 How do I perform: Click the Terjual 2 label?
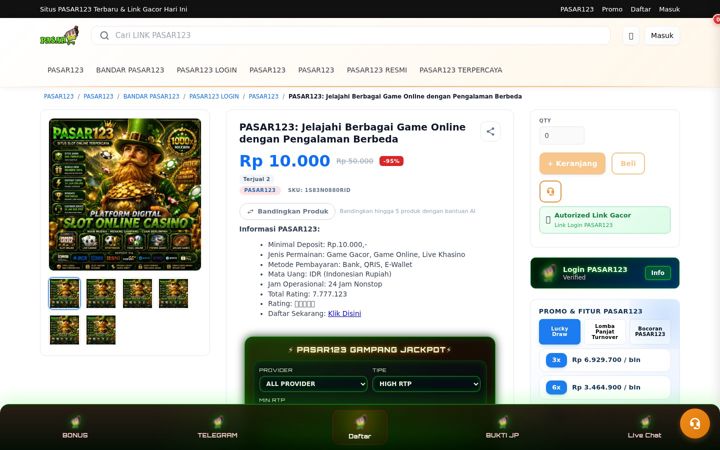256,179
